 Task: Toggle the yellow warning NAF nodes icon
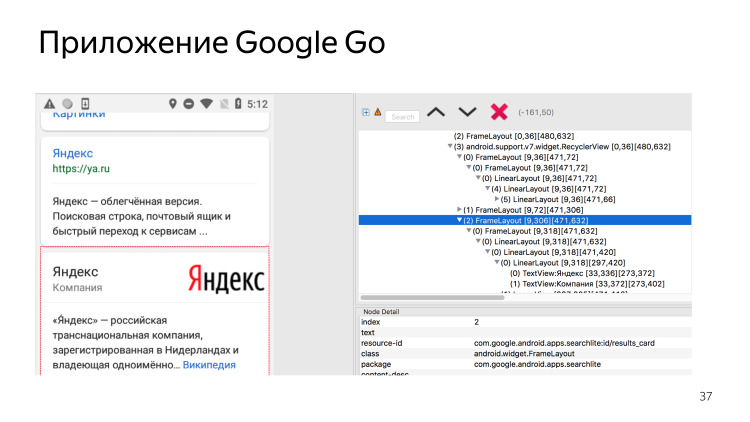(x=378, y=112)
